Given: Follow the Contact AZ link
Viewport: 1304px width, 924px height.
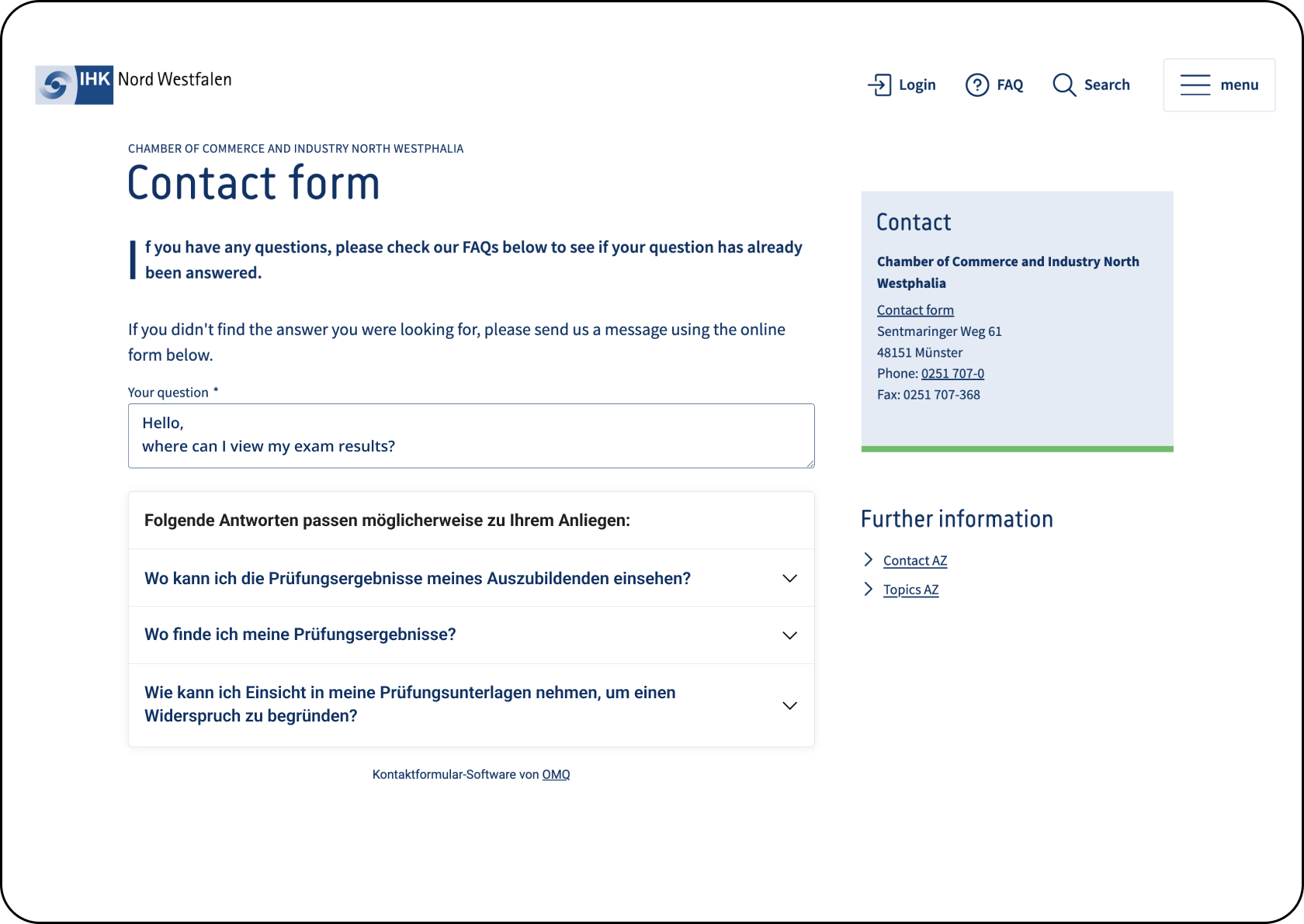Looking at the screenshot, I should click(915, 560).
